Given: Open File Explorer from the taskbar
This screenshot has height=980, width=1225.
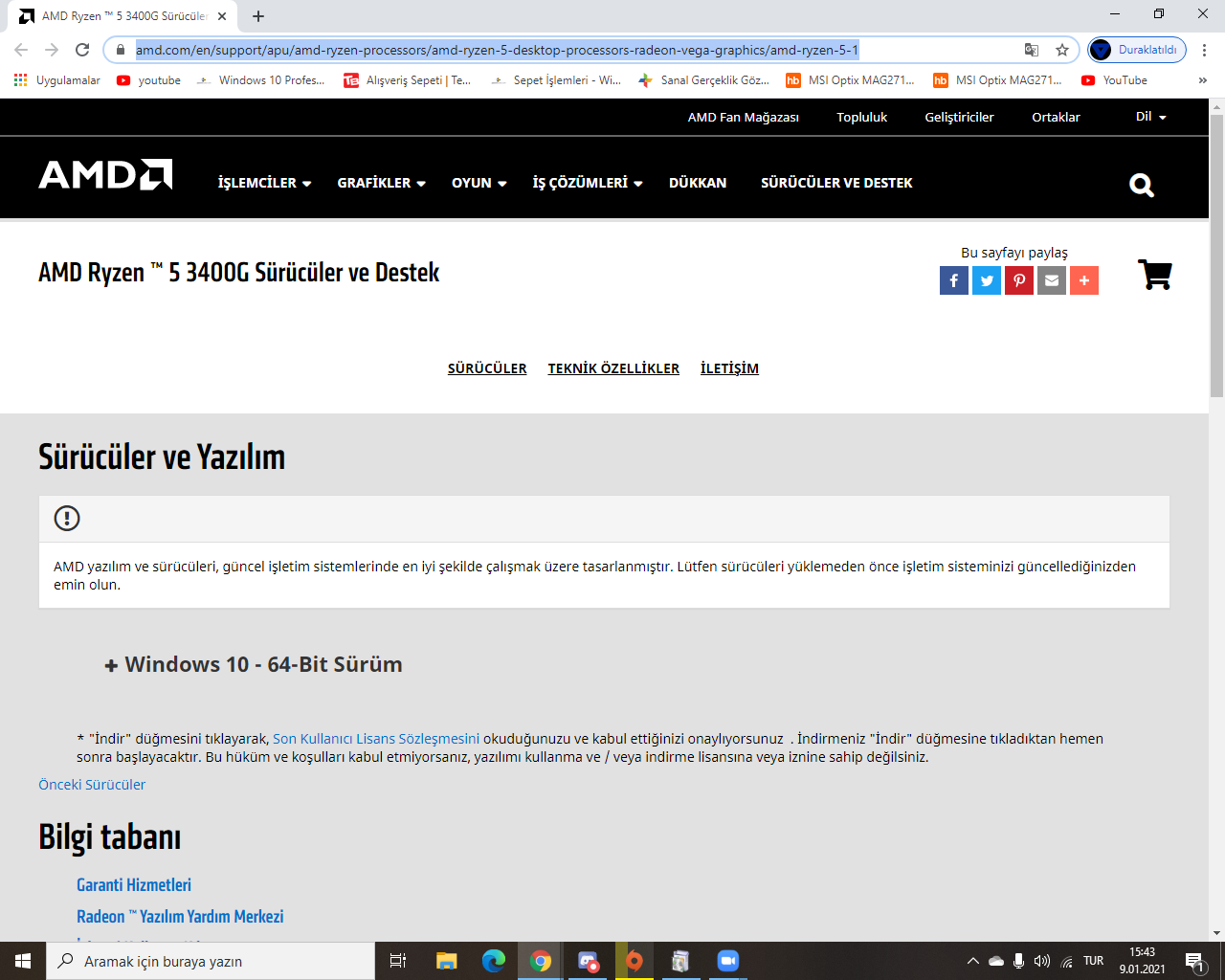Looking at the screenshot, I should (447, 961).
